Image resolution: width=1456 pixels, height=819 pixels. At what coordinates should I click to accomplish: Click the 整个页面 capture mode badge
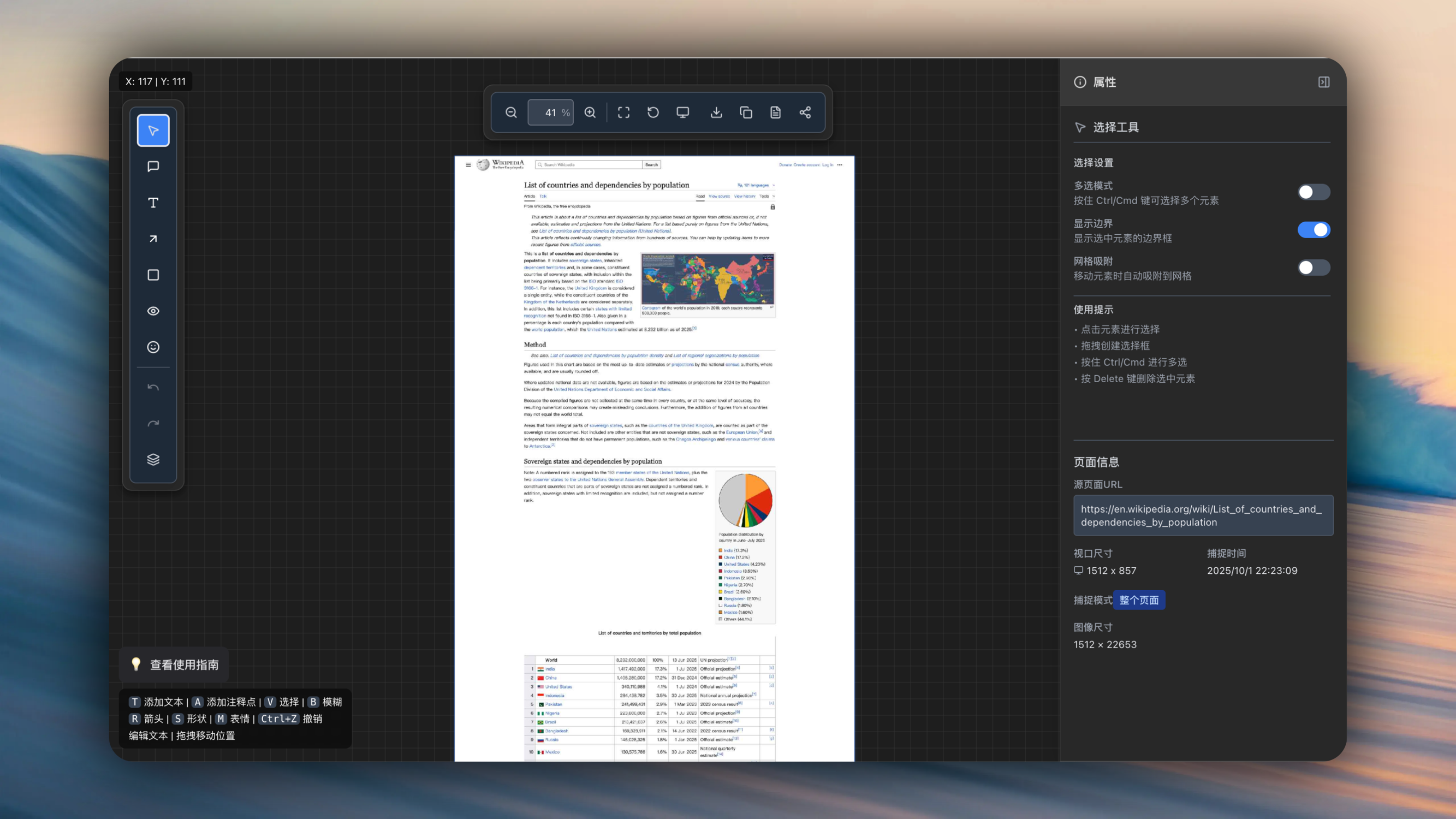pos(1138,600)
